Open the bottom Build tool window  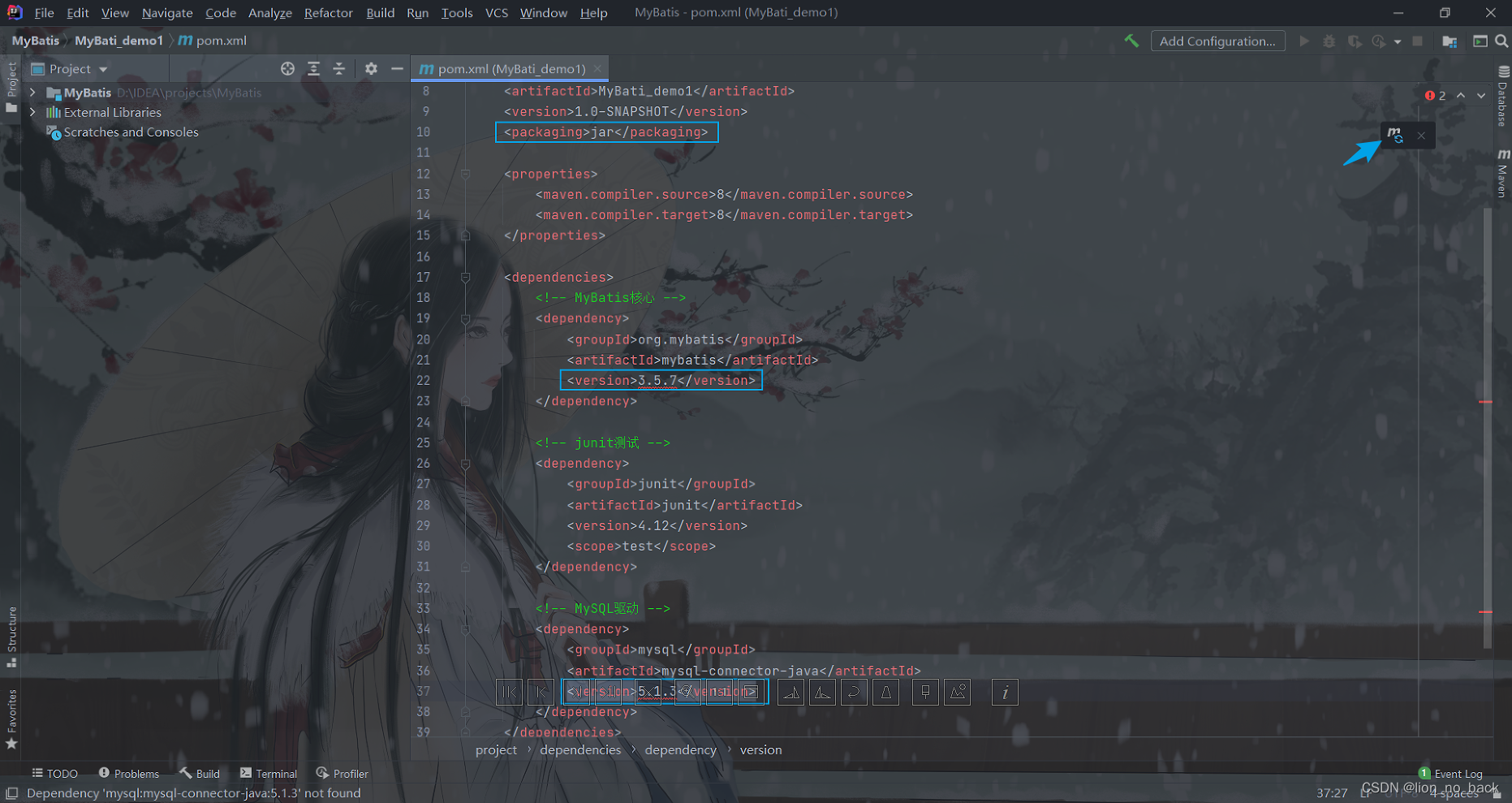[x=200, y=774]
